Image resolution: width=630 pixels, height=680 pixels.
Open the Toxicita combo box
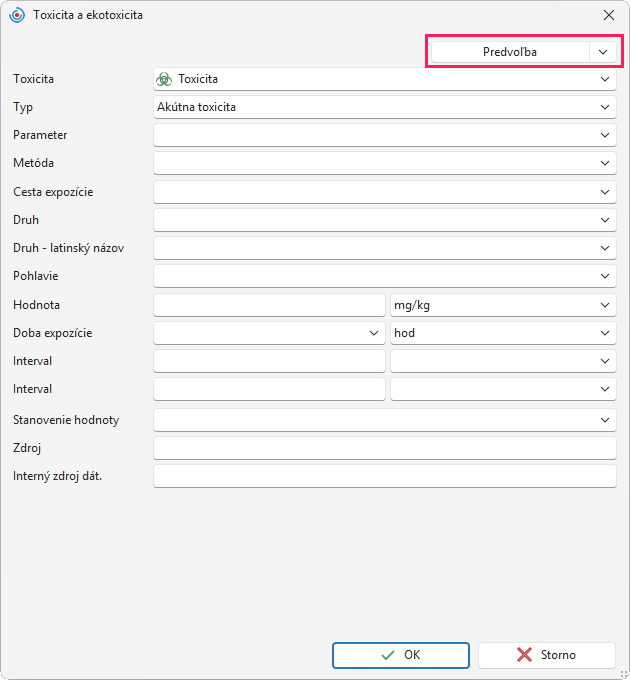(385, 79)
